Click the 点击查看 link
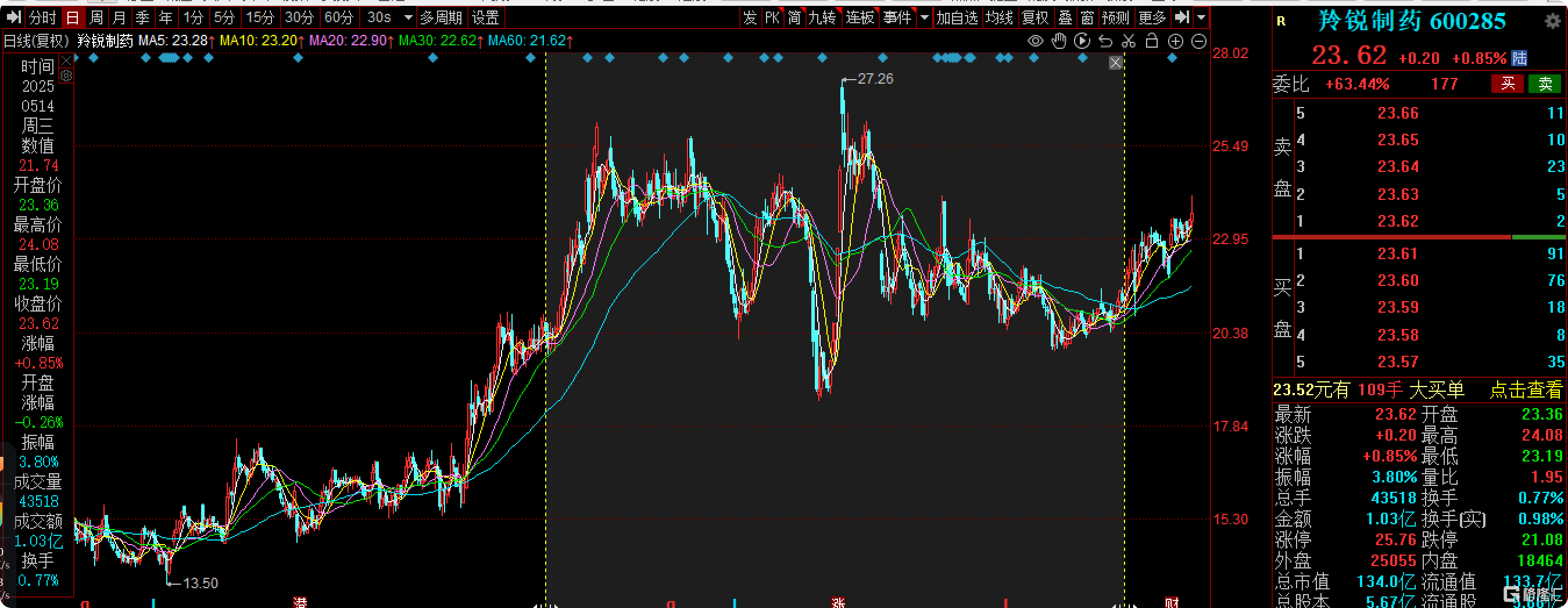1568x608 pixels. point(1526,389)
